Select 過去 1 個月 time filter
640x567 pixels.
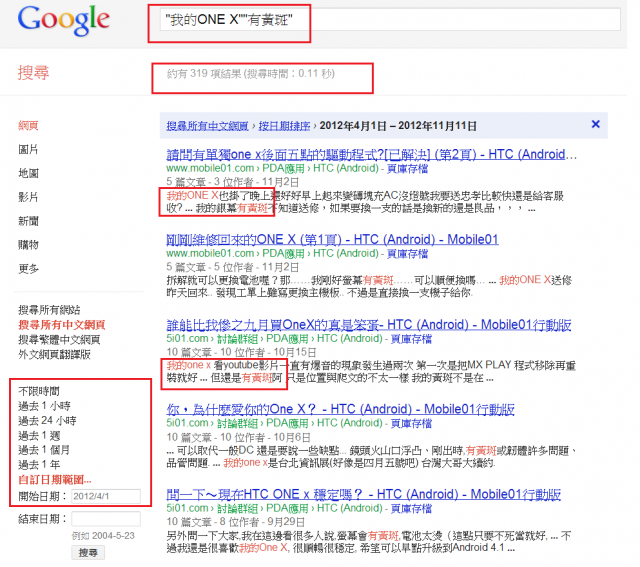point(44,450)
